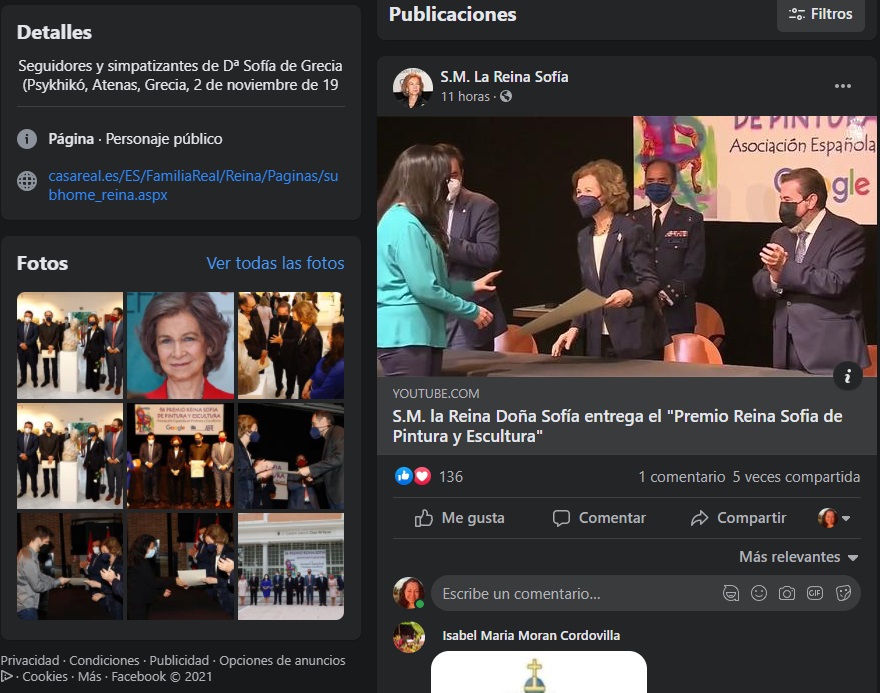Click the info icon beside Página
Screen dimensions: 880x693
[27, 139]
